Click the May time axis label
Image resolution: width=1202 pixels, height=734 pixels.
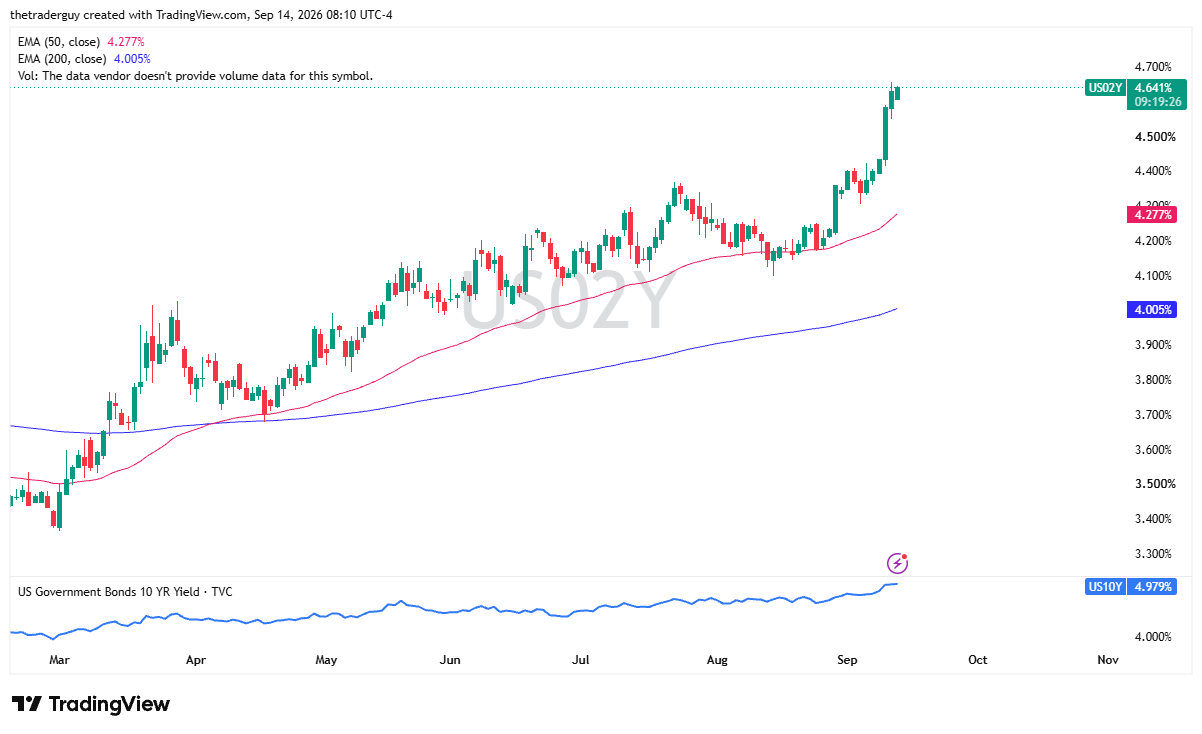point(327,660)
